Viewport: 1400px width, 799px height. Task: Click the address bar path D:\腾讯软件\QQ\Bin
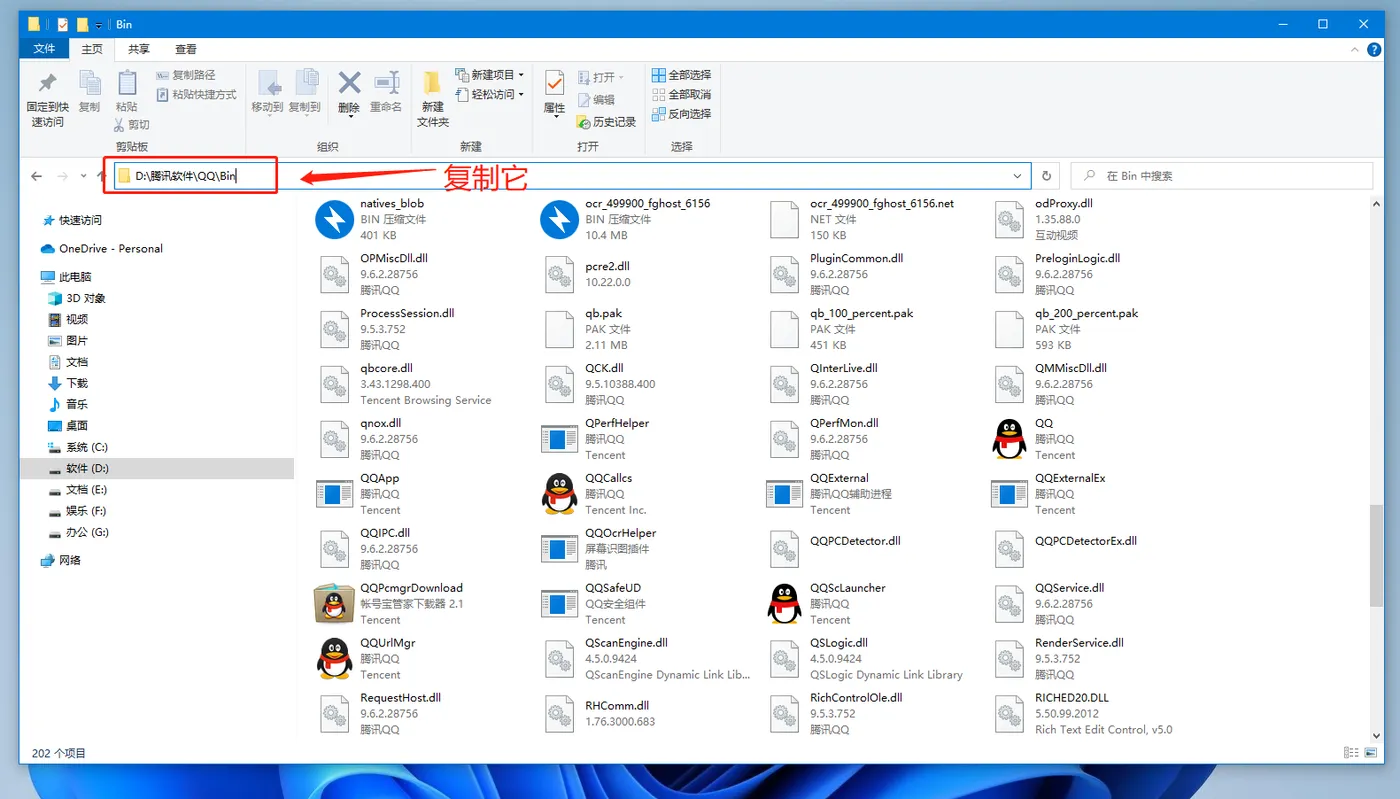coord(186,176)
